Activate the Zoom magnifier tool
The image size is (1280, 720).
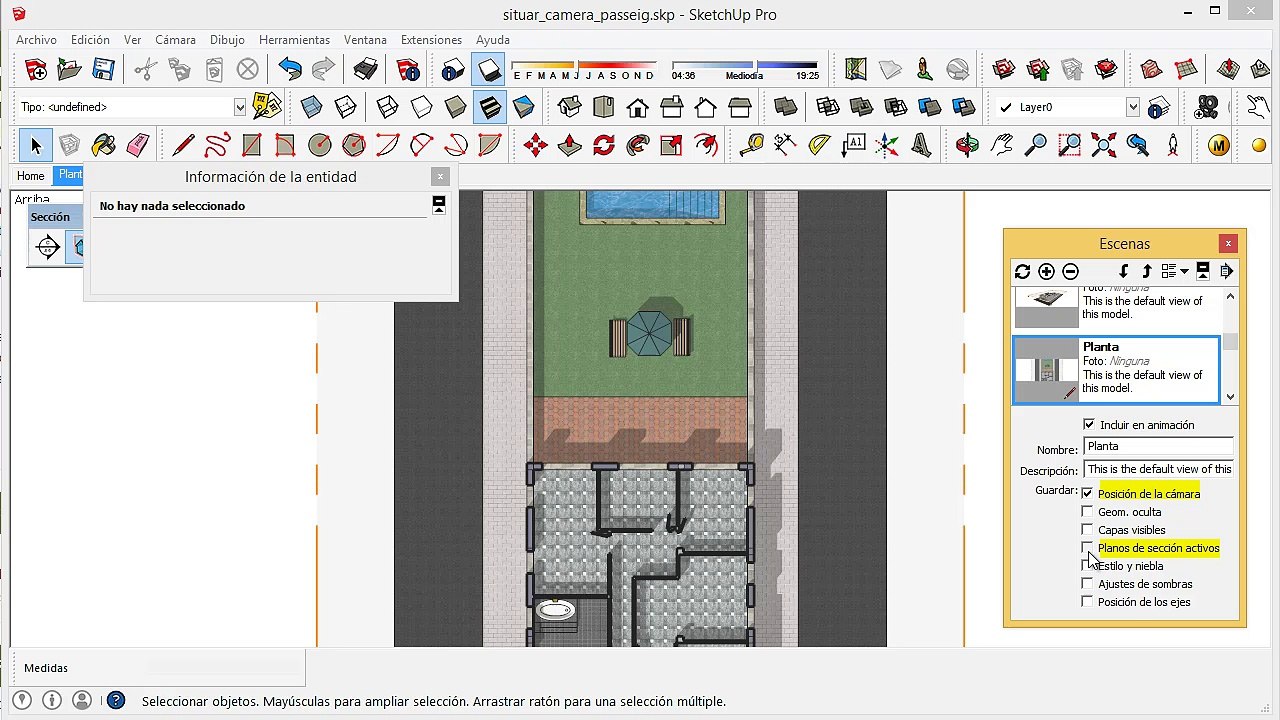point(1035,146)
